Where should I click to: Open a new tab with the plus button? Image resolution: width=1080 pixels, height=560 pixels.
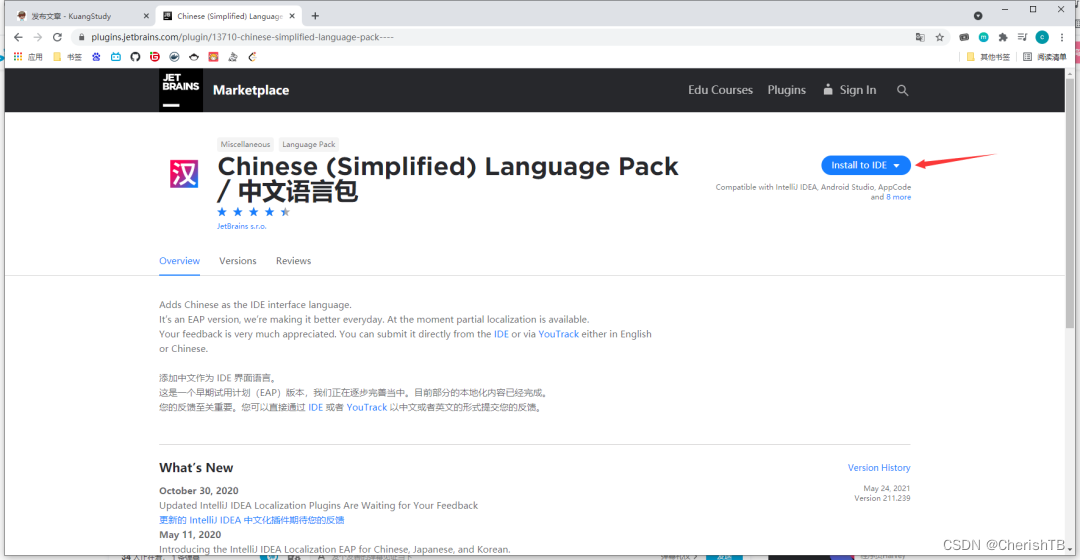[315, 16]
